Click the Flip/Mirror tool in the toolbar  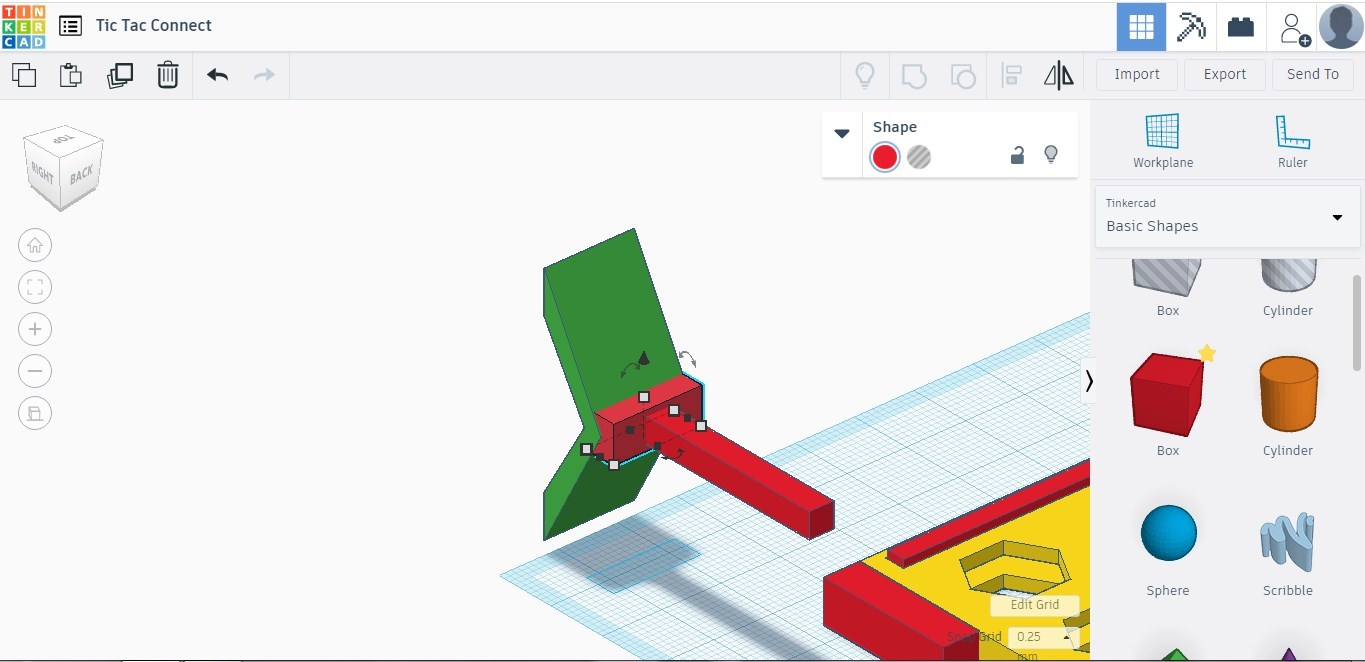(1058, 74)
